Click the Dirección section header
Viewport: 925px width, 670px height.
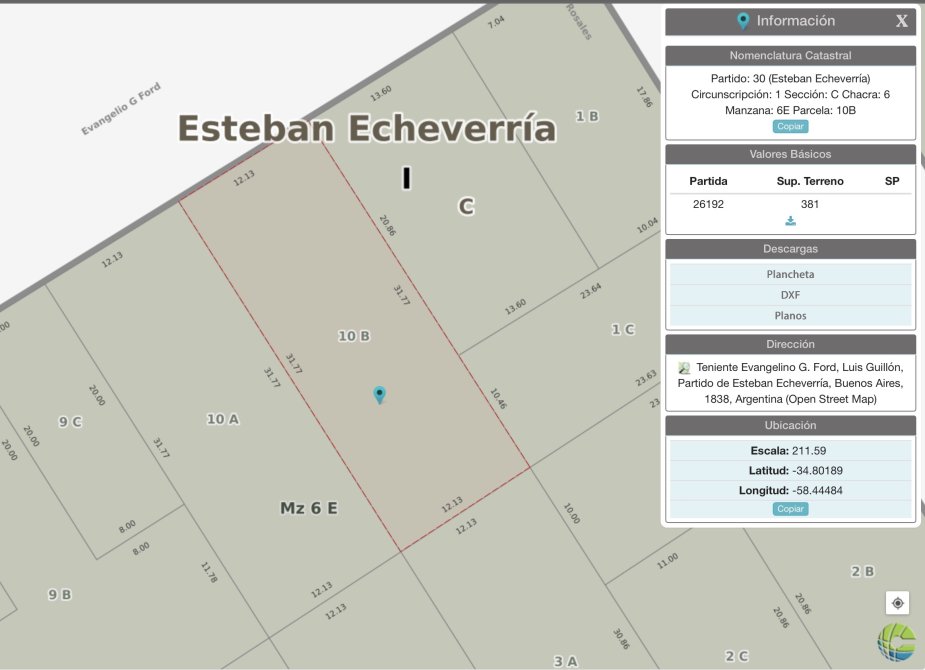(x=790, y=344)
